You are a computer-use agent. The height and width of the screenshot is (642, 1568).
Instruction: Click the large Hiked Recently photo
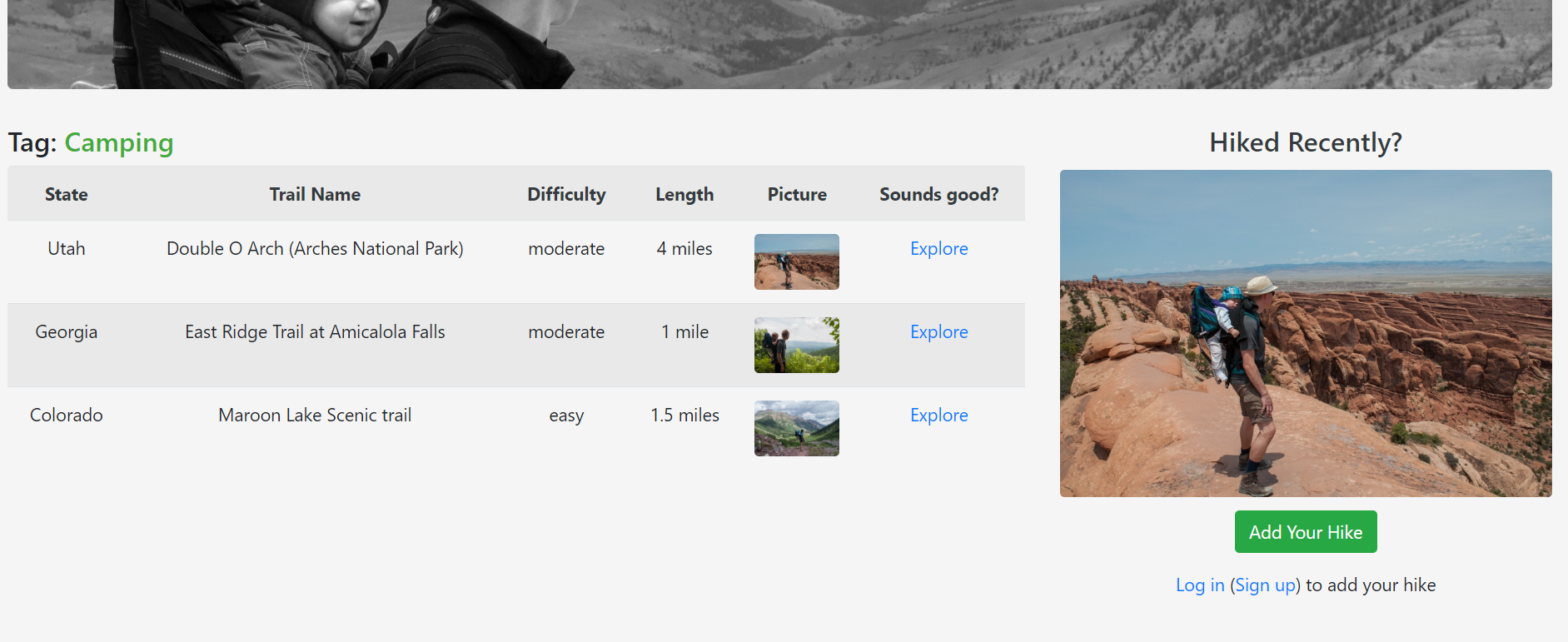point(1305,333)
